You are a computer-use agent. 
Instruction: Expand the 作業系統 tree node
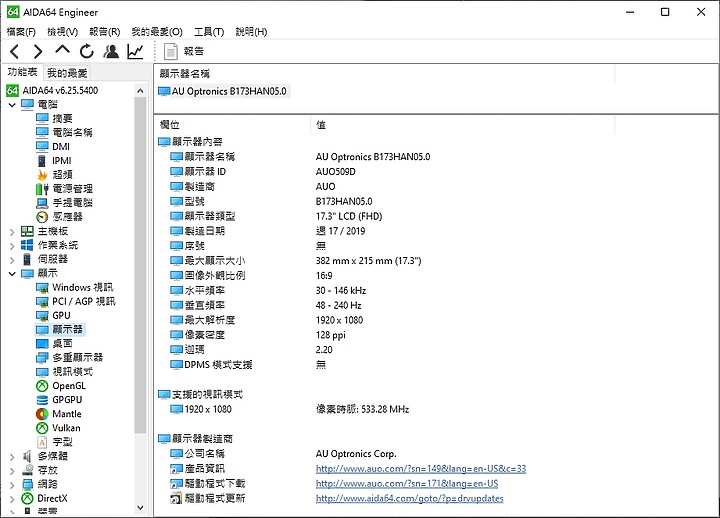coord(12,246)
